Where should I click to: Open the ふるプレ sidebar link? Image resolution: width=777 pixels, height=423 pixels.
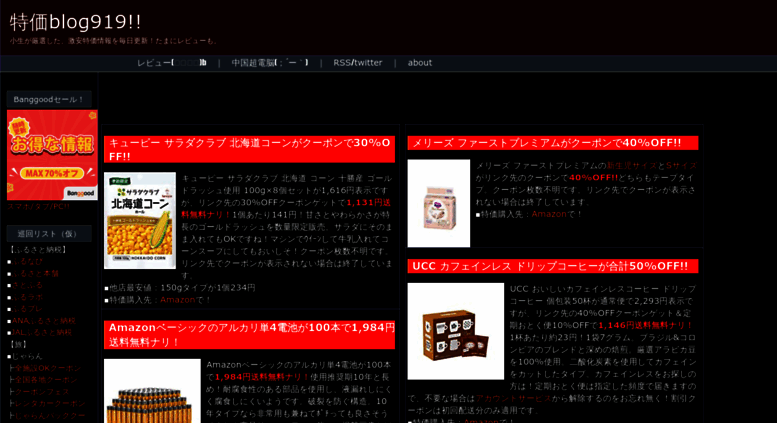coord(28,309)
